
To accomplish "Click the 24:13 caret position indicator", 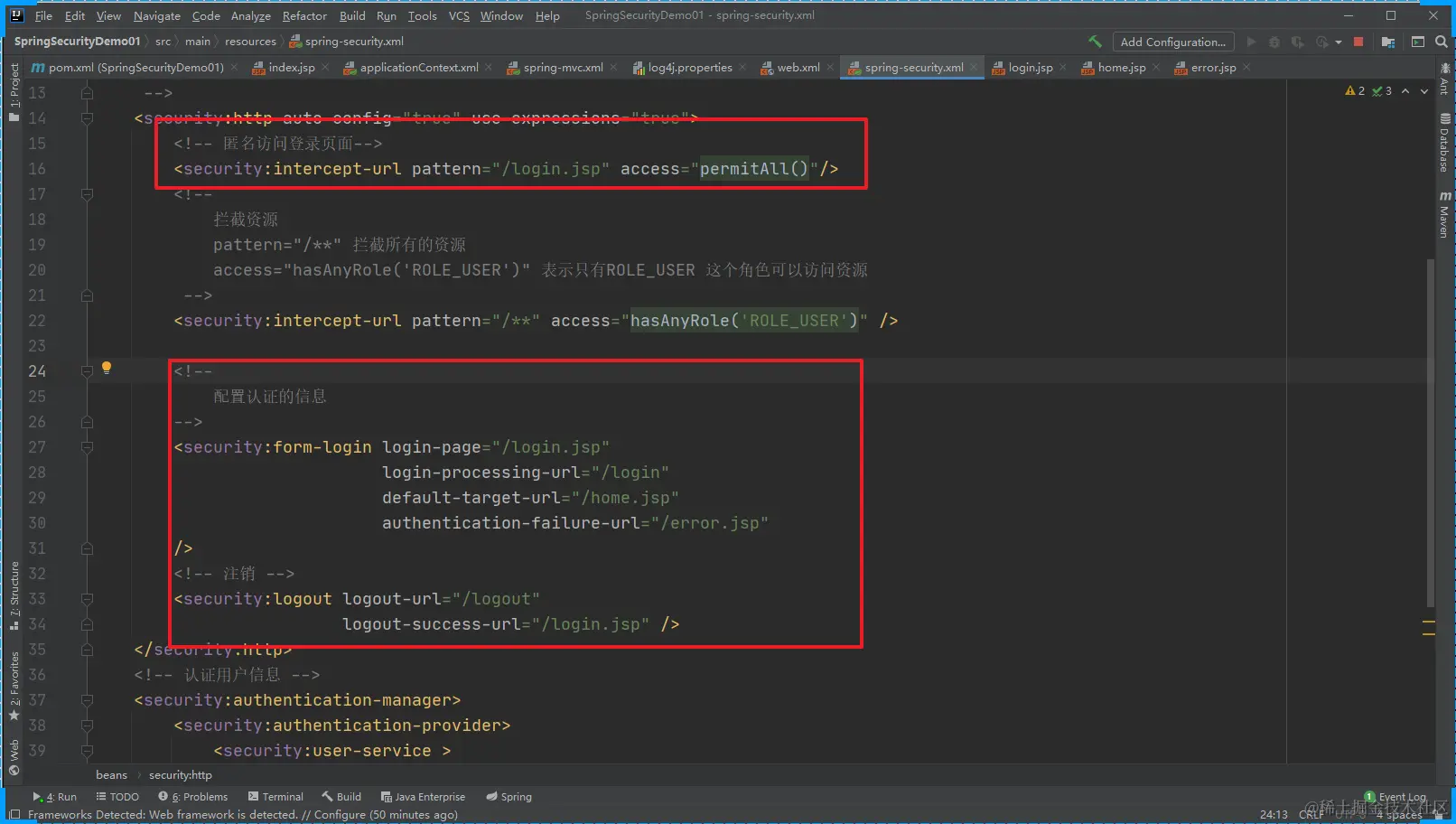I will [x=1274, y=815].
